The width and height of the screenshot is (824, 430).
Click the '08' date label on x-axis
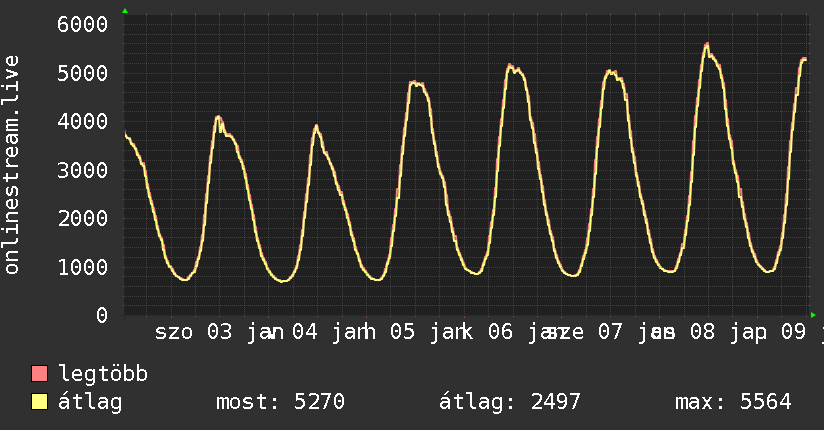point(702,332)
